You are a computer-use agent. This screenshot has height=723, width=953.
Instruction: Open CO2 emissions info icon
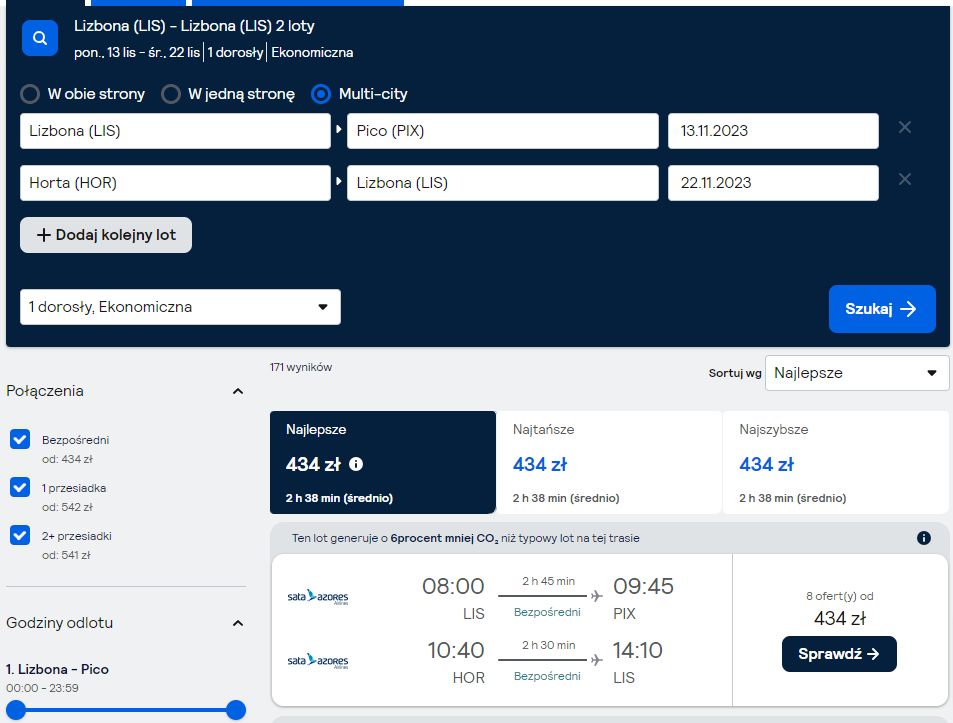923,538
